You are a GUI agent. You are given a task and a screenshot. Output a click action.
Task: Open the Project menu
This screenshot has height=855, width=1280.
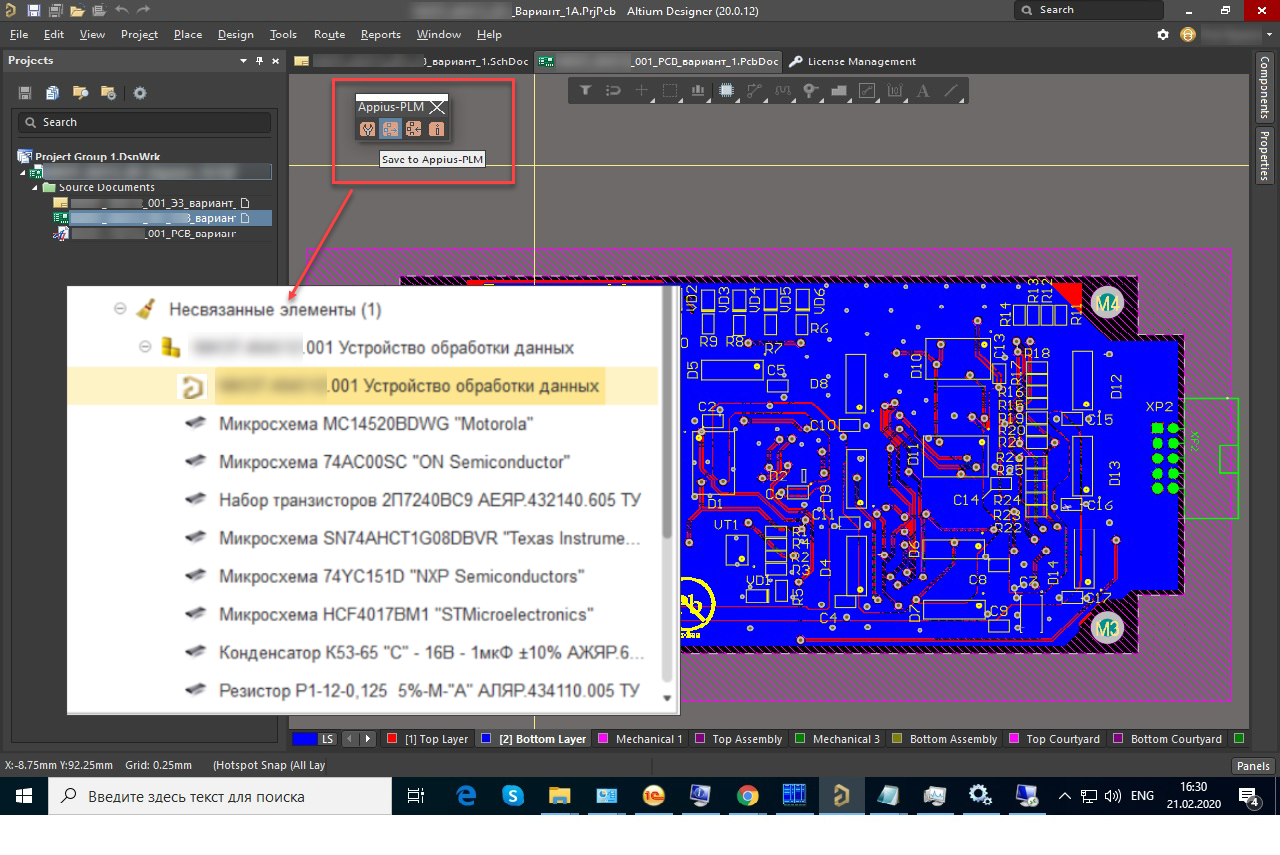(138, 34)
